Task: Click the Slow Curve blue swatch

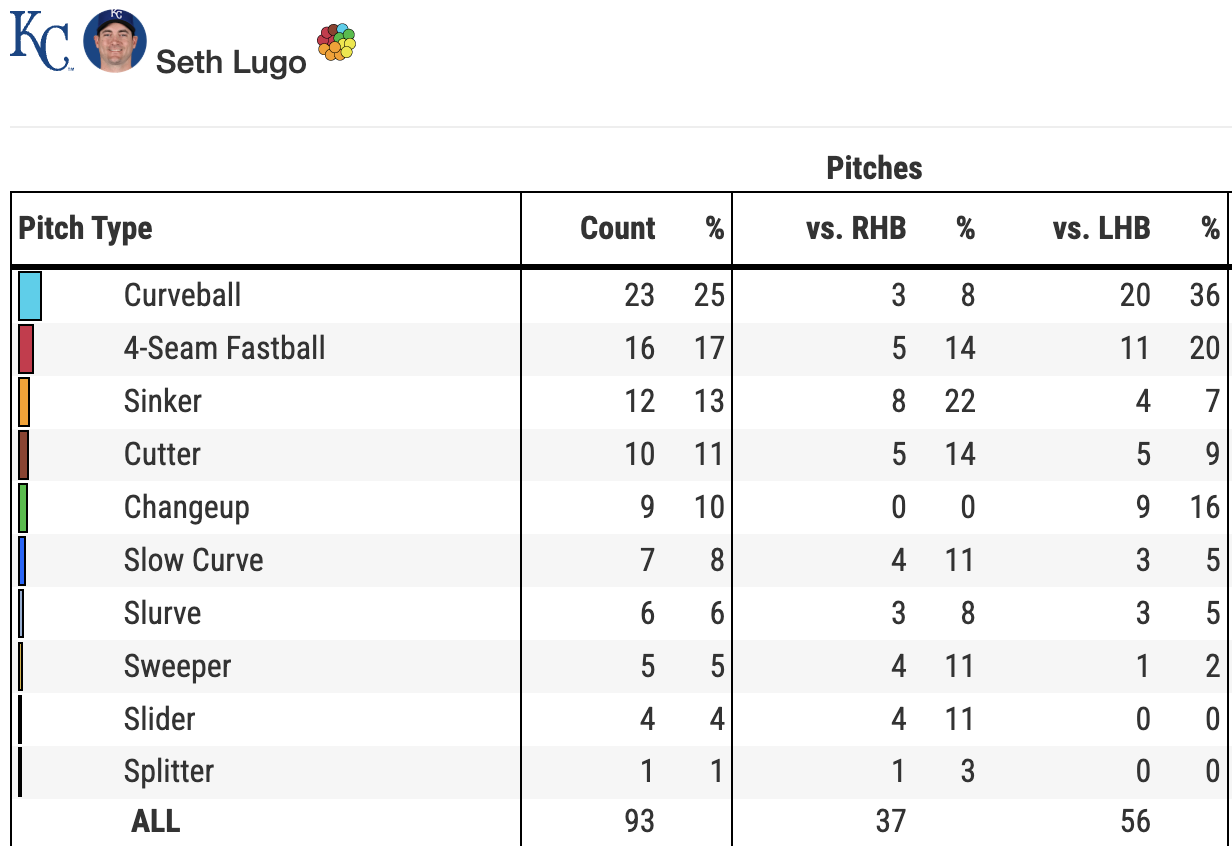Action: (22, 561)
